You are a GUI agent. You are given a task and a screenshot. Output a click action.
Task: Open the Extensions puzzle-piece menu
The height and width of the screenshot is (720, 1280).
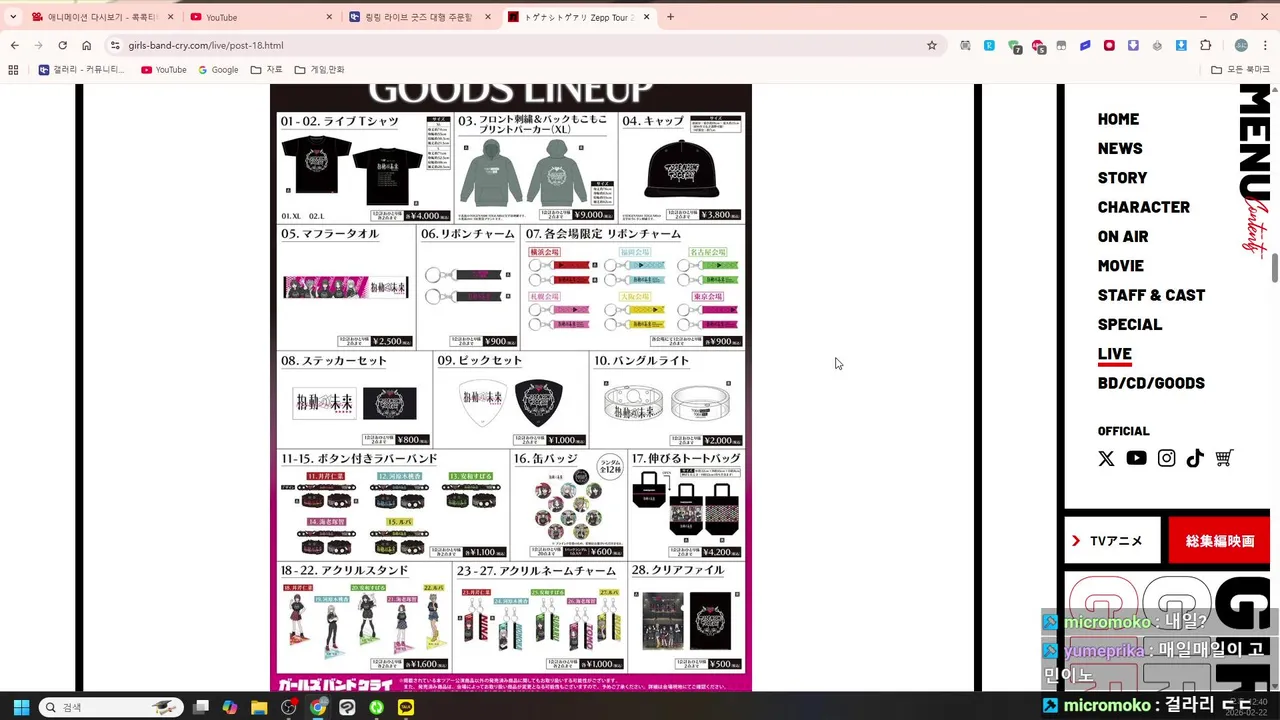pos(1206,45)
